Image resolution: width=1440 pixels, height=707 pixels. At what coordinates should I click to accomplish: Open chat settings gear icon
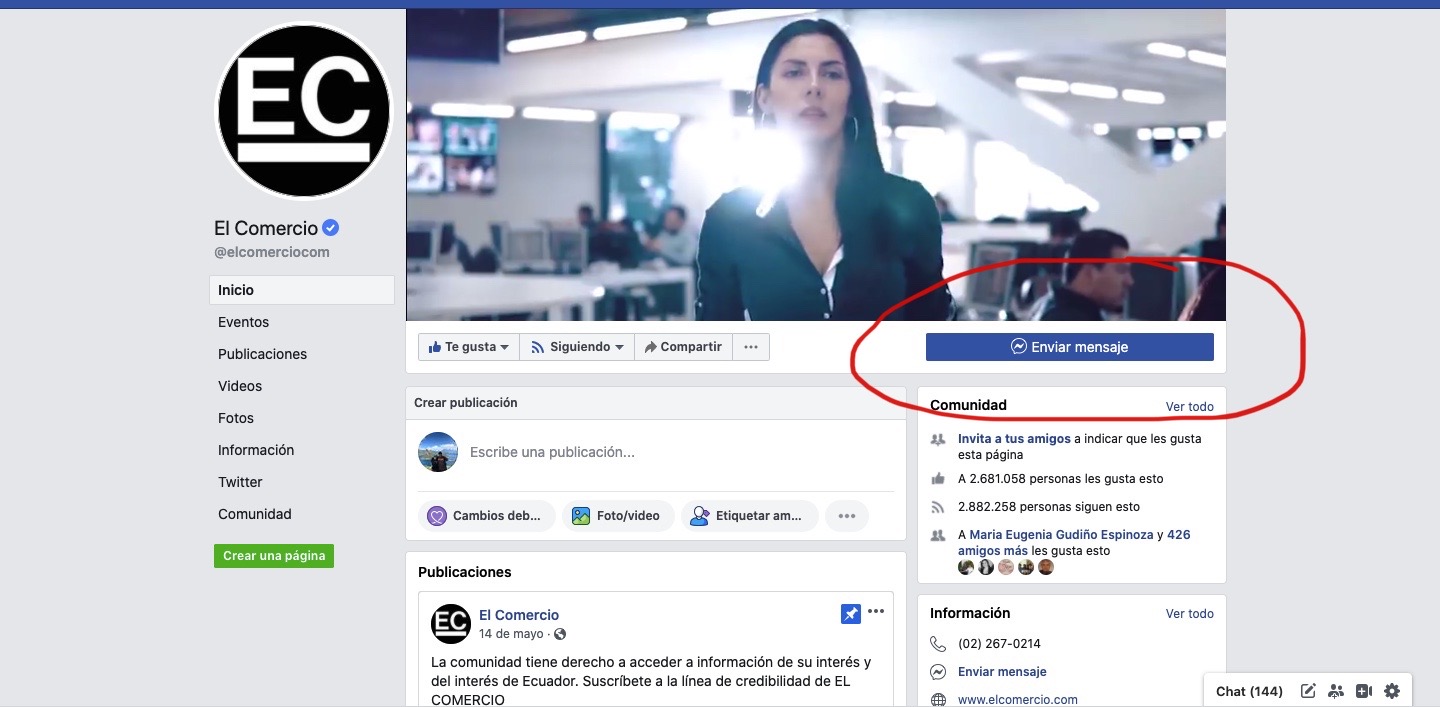(1392, 691)
